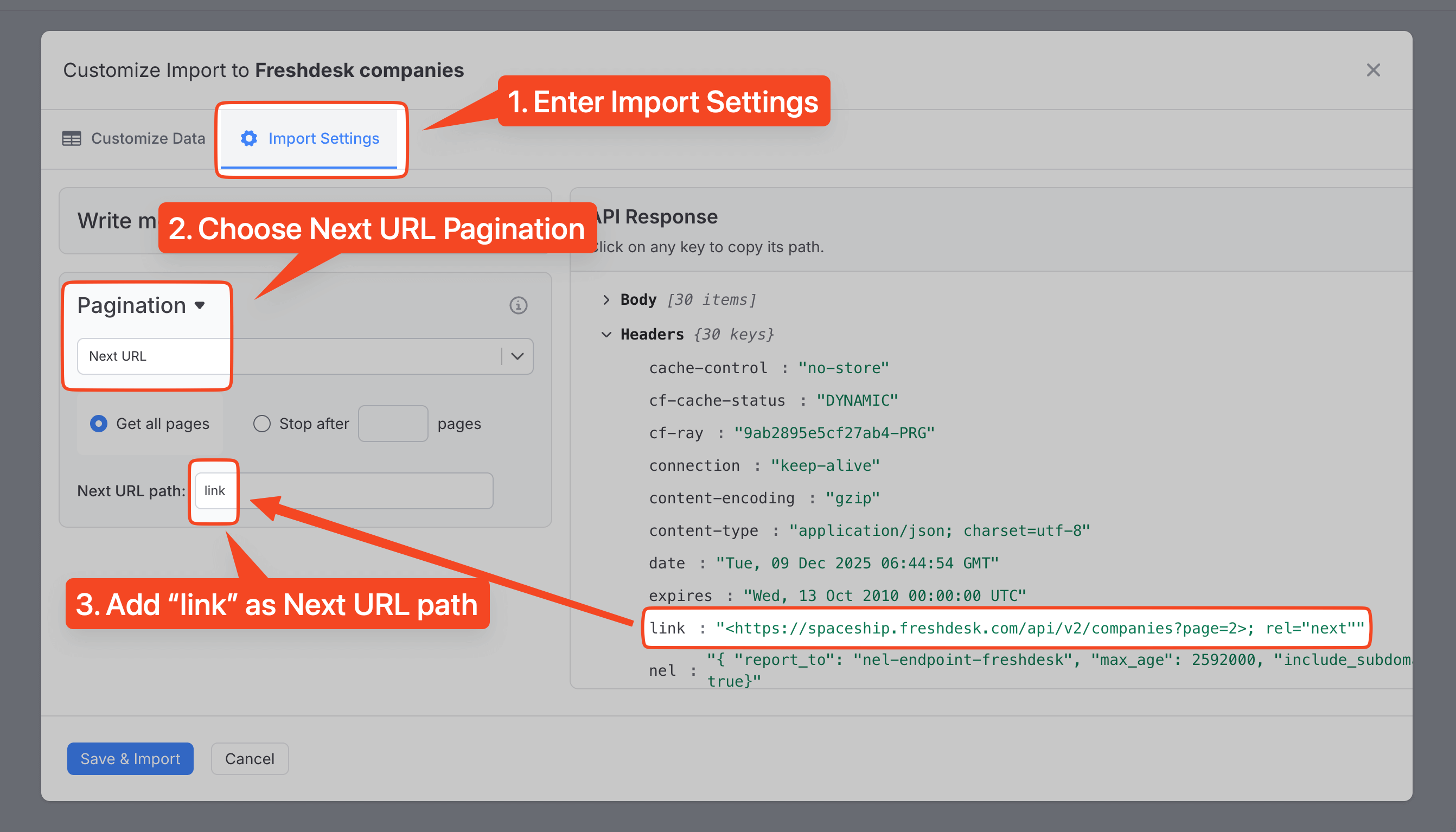This screenshot has width=1456, height=832.
Task: Copy the path of the content-type key
Action: [x=703, y=530]
